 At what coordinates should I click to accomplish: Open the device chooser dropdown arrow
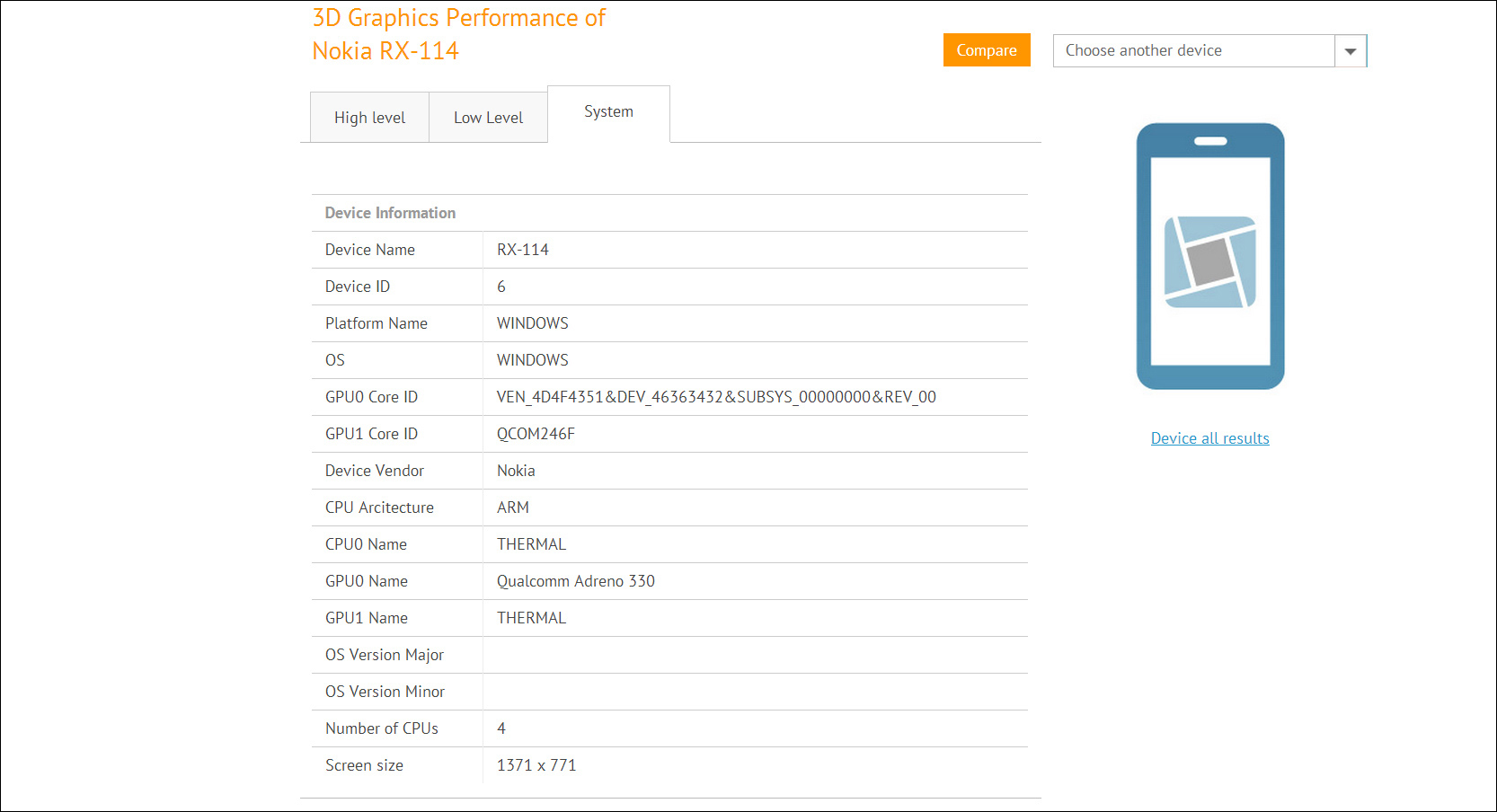coord(1351,51)
